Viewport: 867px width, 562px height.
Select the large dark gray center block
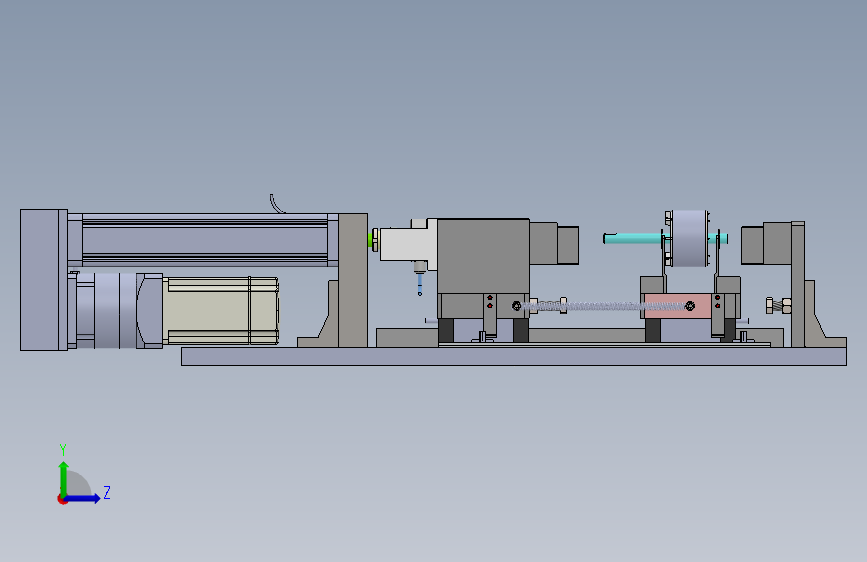click(483, 256)
